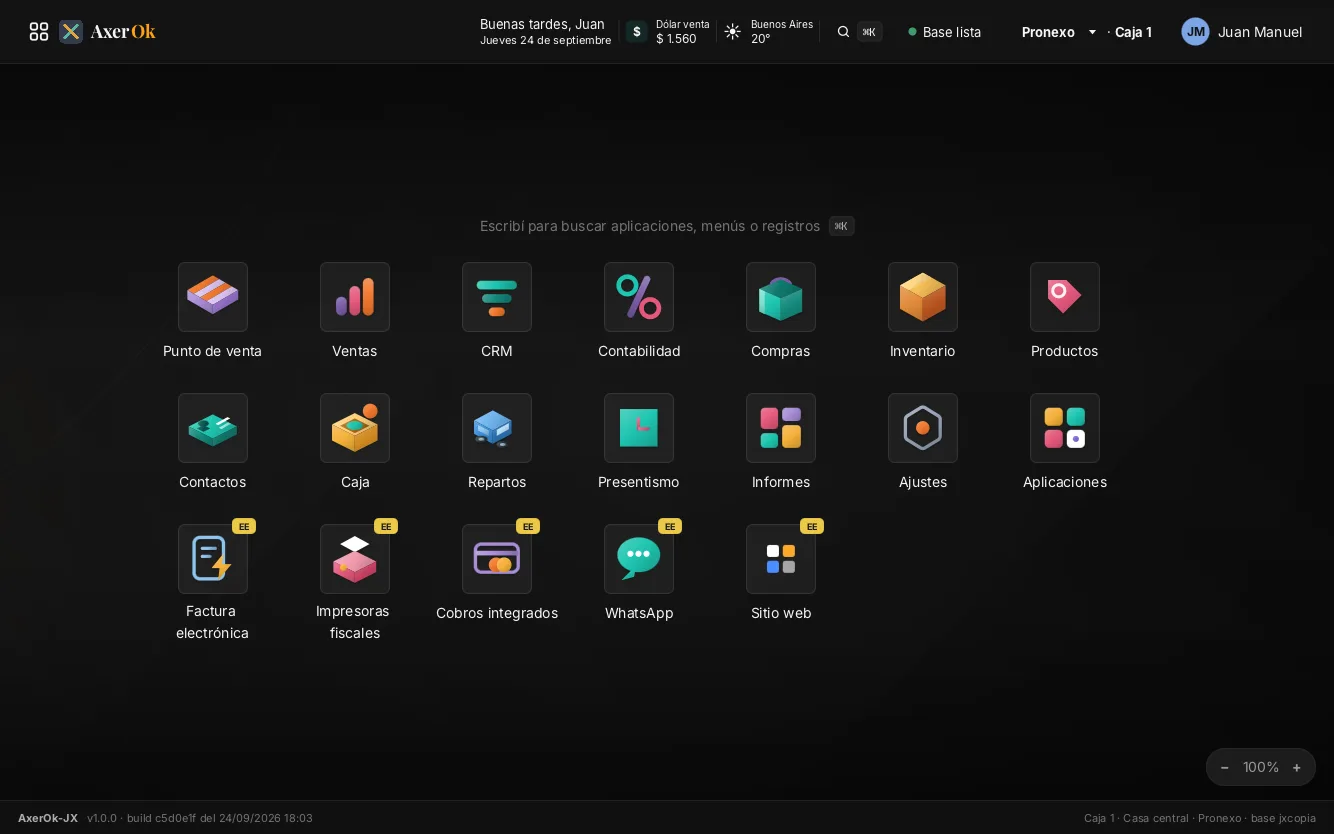Viewport: 1334px width, 834px height.
Task: Open the Inventario app
Action: pos(923,297)
